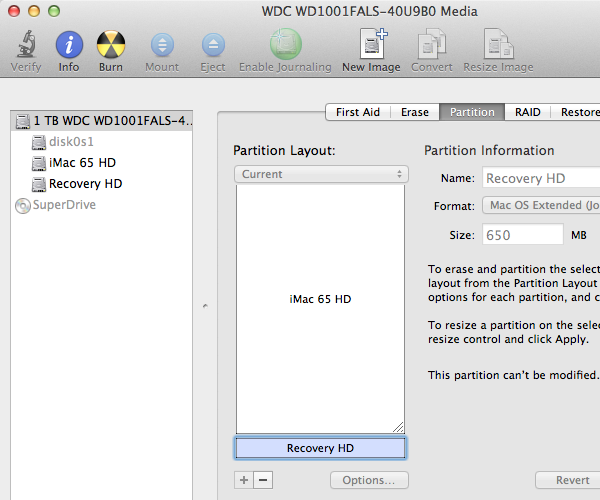Image resolution: width=600 pixels, height=500 pixels.
Task: Click the Options... button
Action: [369, 480]
